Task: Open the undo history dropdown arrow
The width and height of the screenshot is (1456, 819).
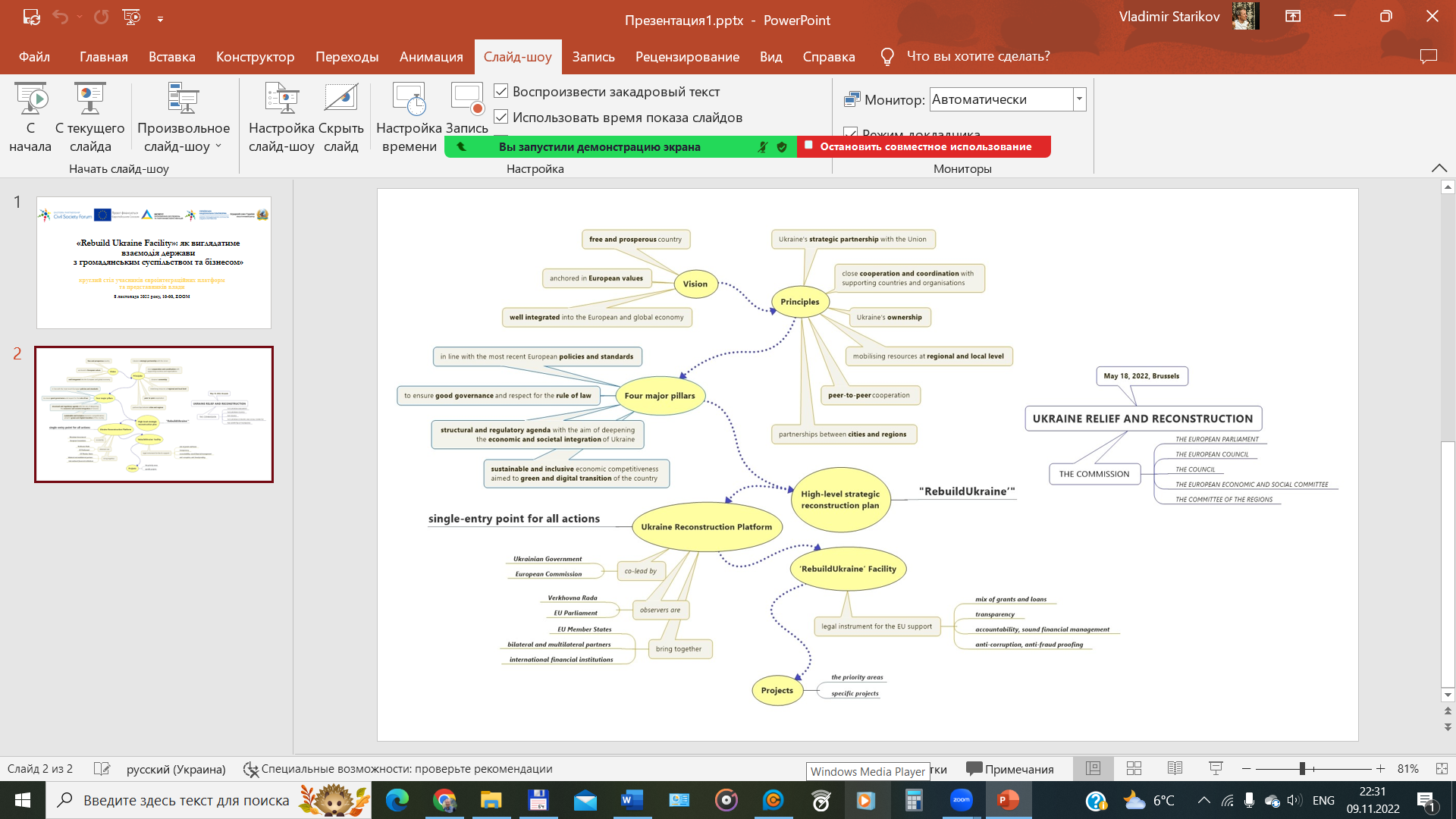Action: (x=79, y=17)
